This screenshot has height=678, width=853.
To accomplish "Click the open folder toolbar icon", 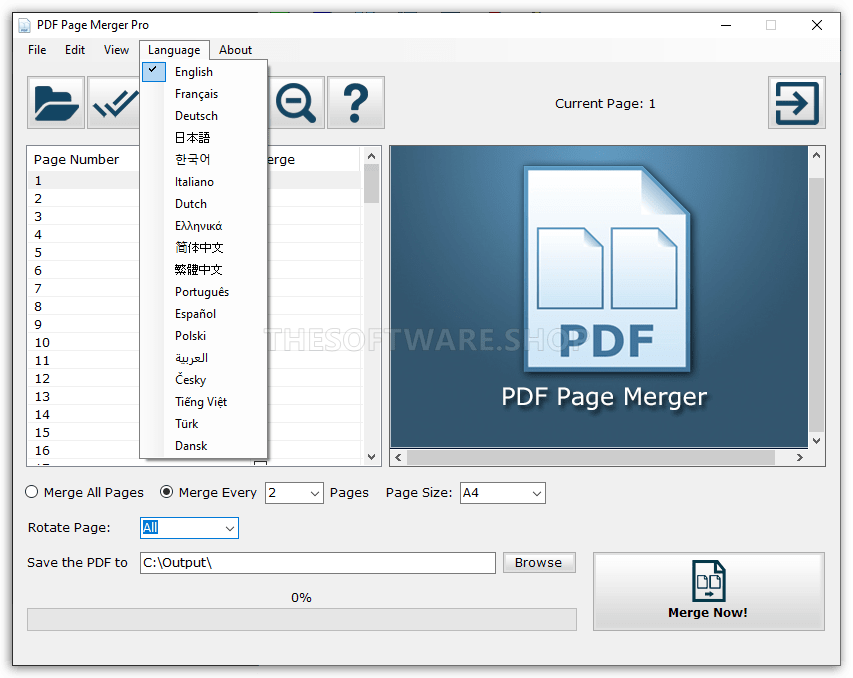I will click(56, 103).
